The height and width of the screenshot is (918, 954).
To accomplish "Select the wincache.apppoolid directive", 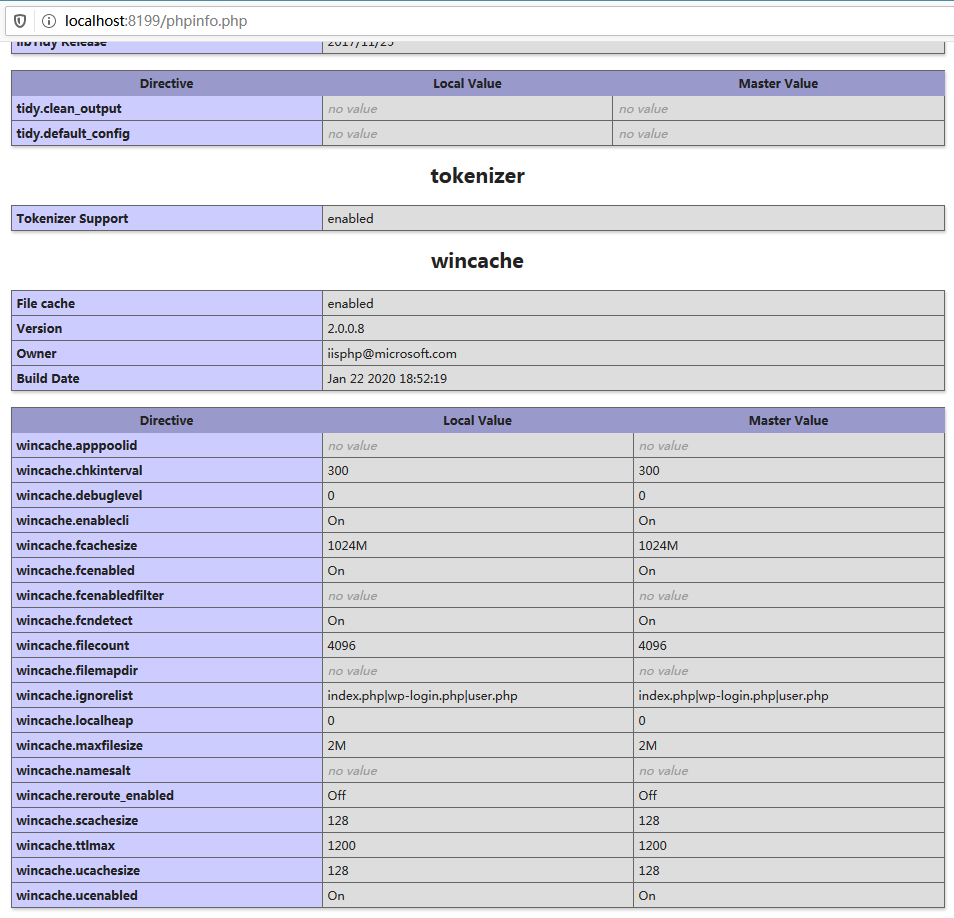I will click(167, 445).
